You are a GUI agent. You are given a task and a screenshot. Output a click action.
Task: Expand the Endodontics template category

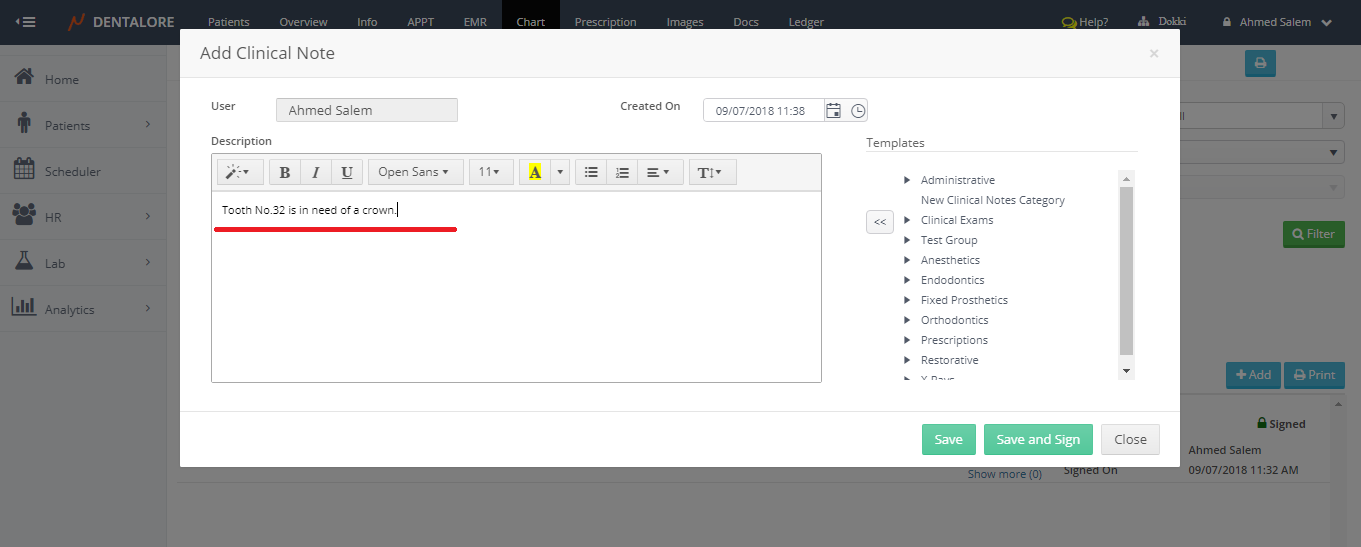[x=907, y=280]
